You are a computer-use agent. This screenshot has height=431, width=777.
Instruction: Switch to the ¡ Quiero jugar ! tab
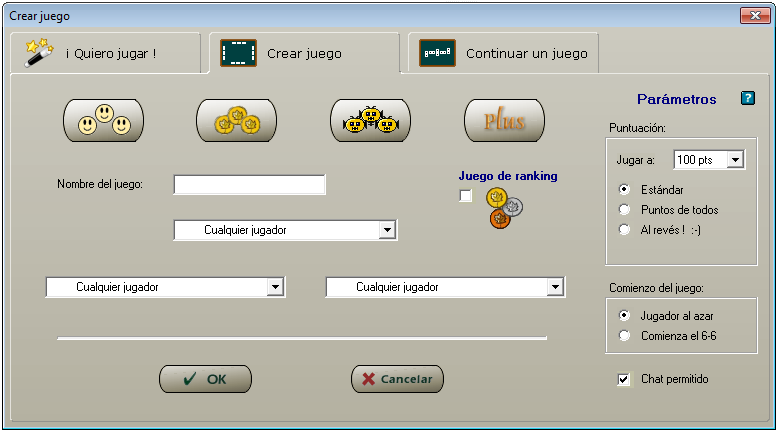[x=106, y=53]
